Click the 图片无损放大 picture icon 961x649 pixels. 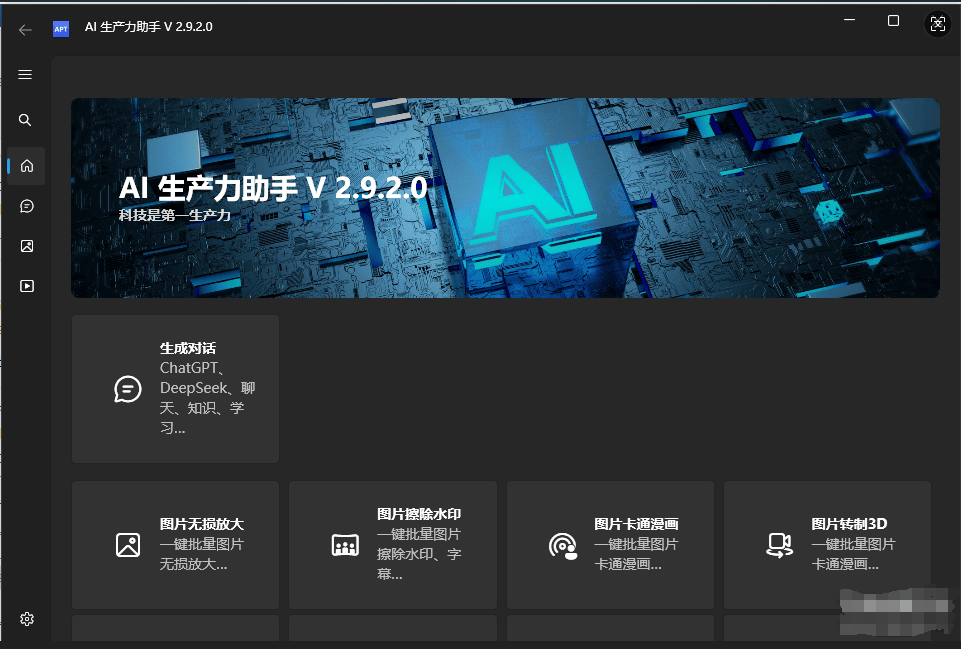128,546
